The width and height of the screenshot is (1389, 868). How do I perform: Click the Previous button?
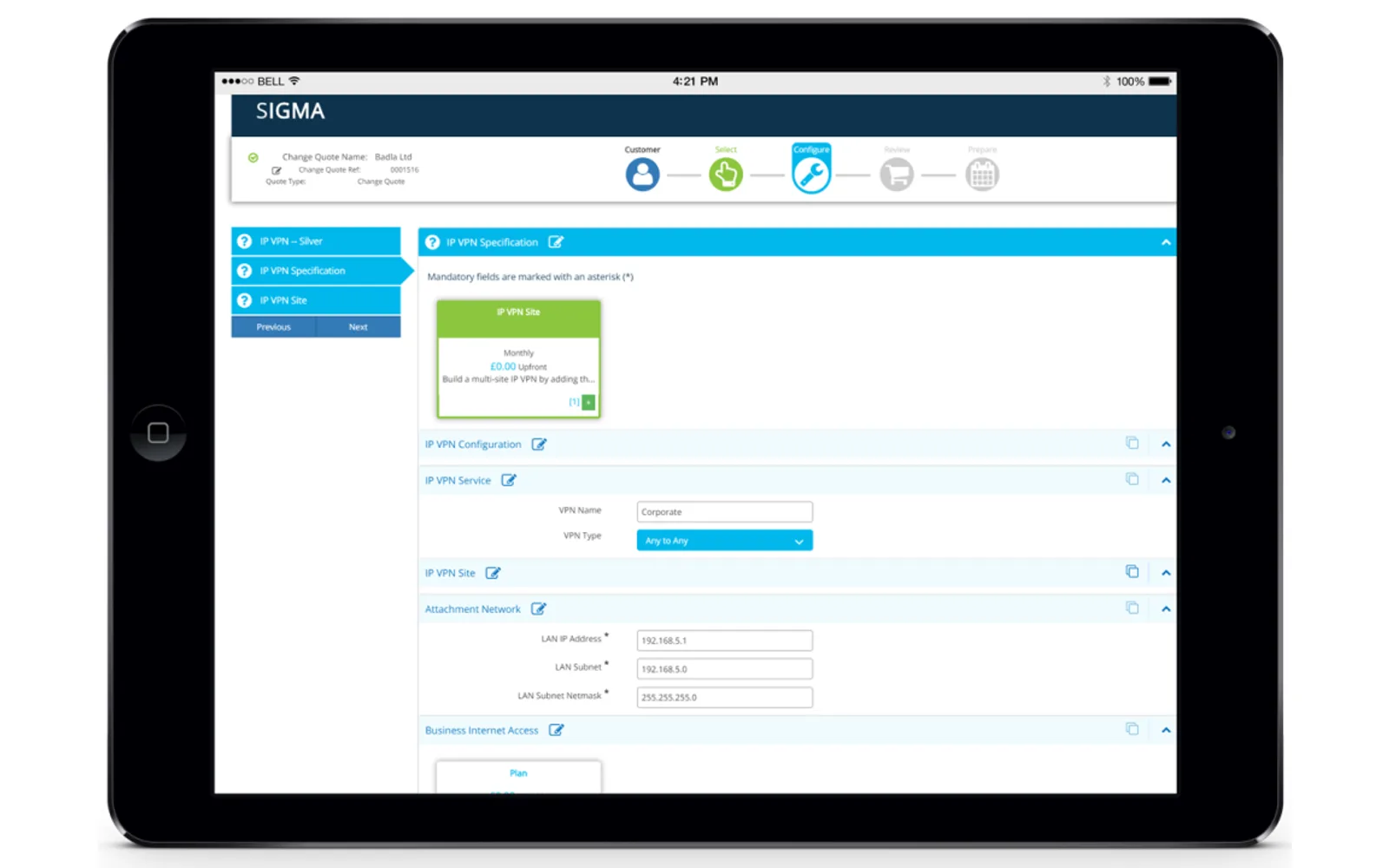coord(273,327)
